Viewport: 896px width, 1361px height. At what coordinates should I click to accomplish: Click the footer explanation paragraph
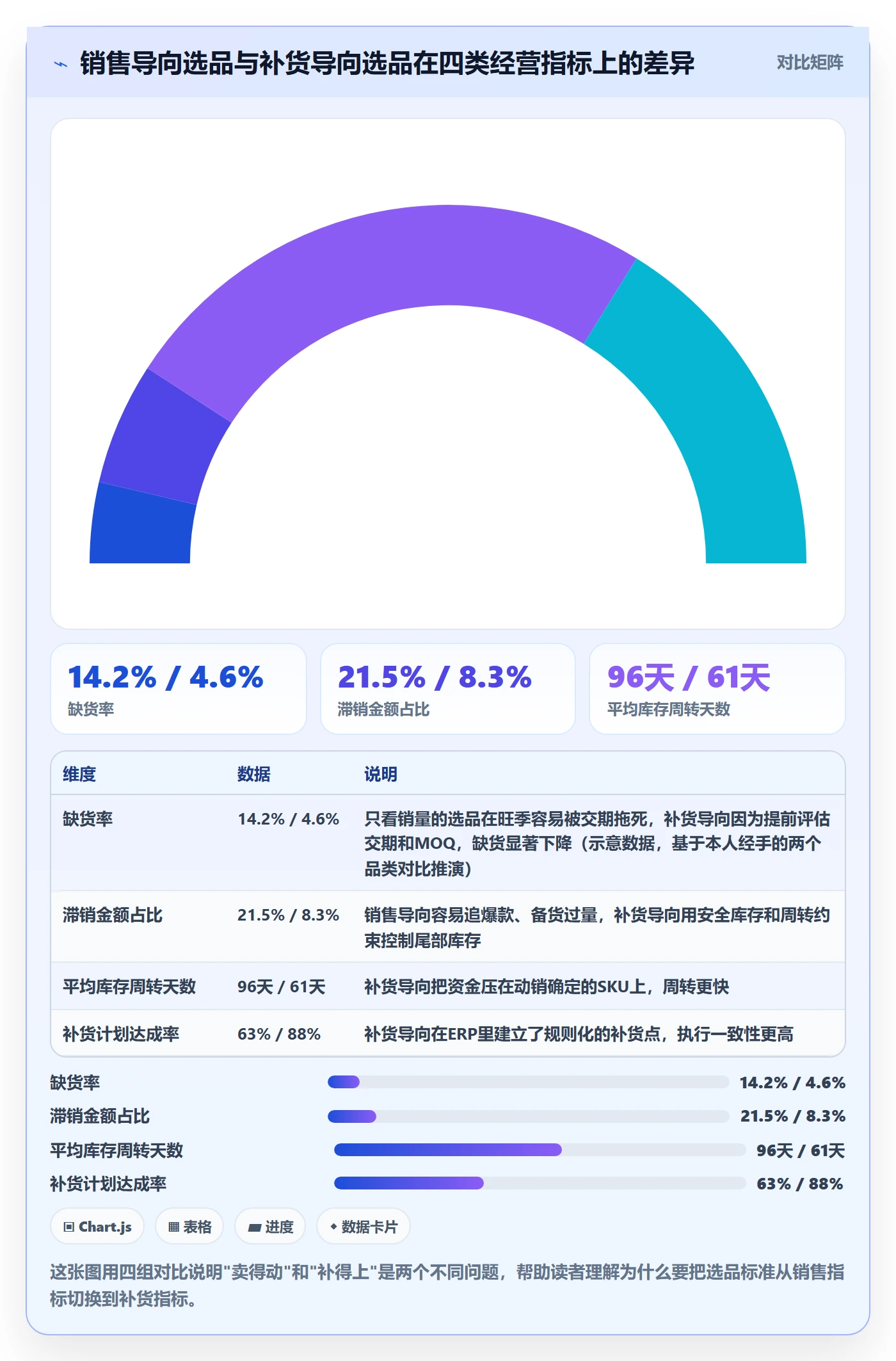click(447, 1285)
